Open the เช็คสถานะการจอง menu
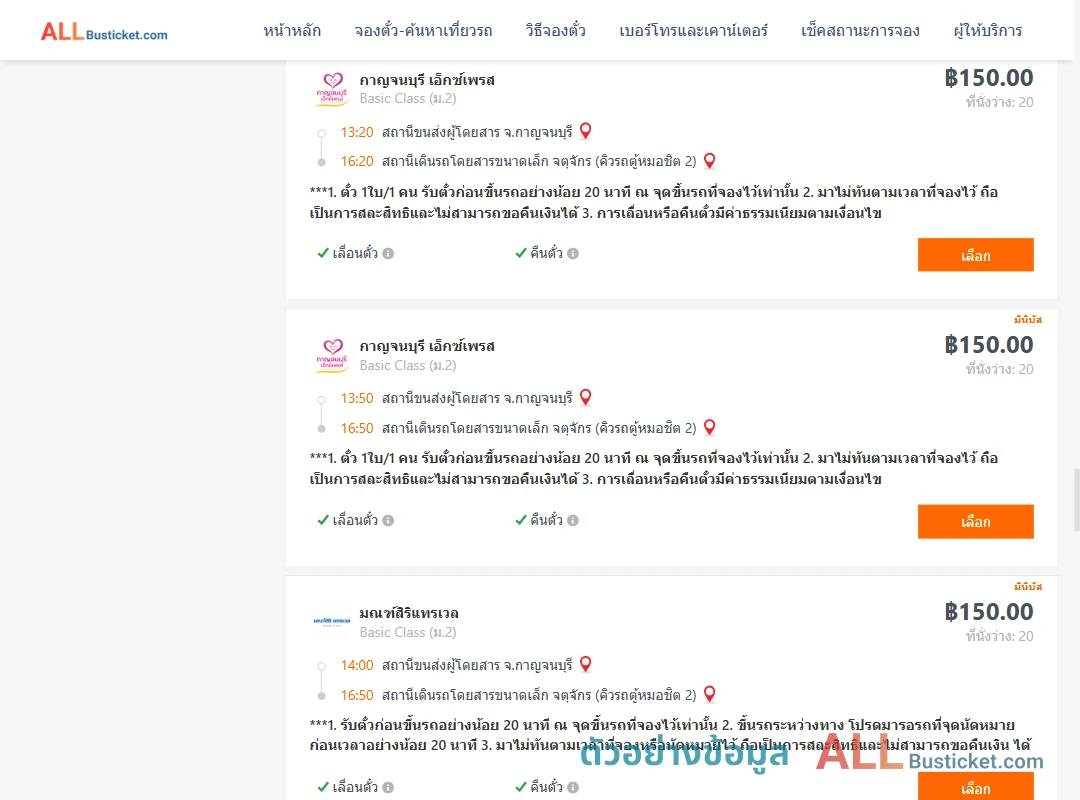 click(x=860, y=31)
